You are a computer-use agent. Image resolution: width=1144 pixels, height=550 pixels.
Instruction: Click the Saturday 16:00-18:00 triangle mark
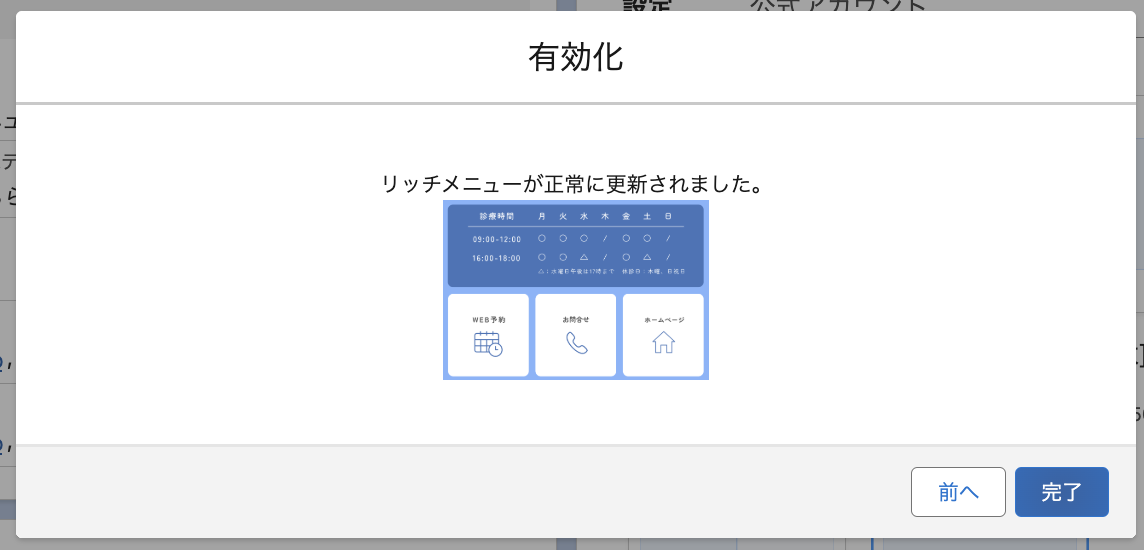click(x=647, y=258)
